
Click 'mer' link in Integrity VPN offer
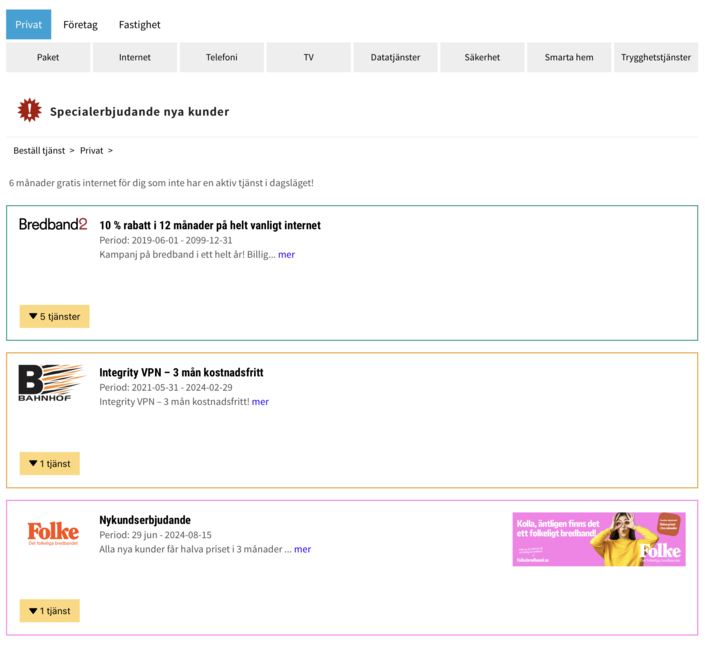260,402
